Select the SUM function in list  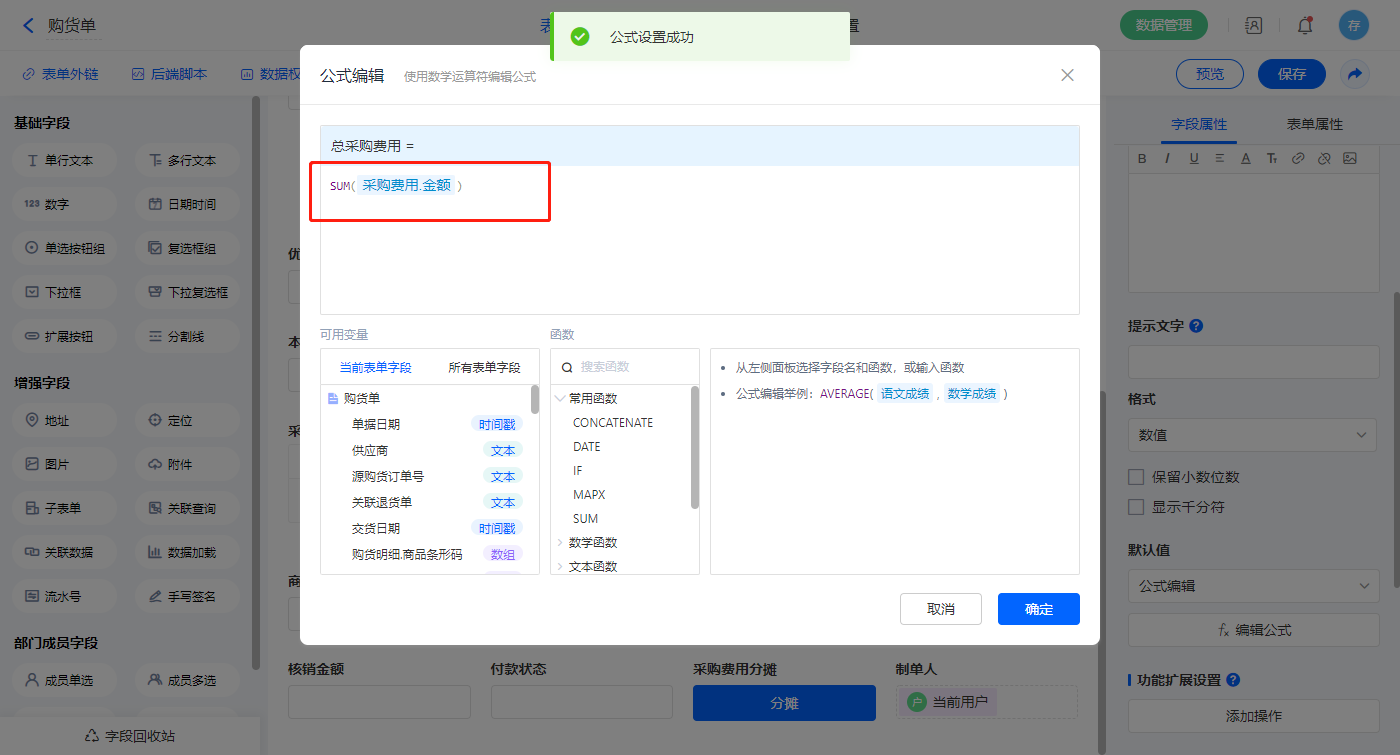[585, 519]
